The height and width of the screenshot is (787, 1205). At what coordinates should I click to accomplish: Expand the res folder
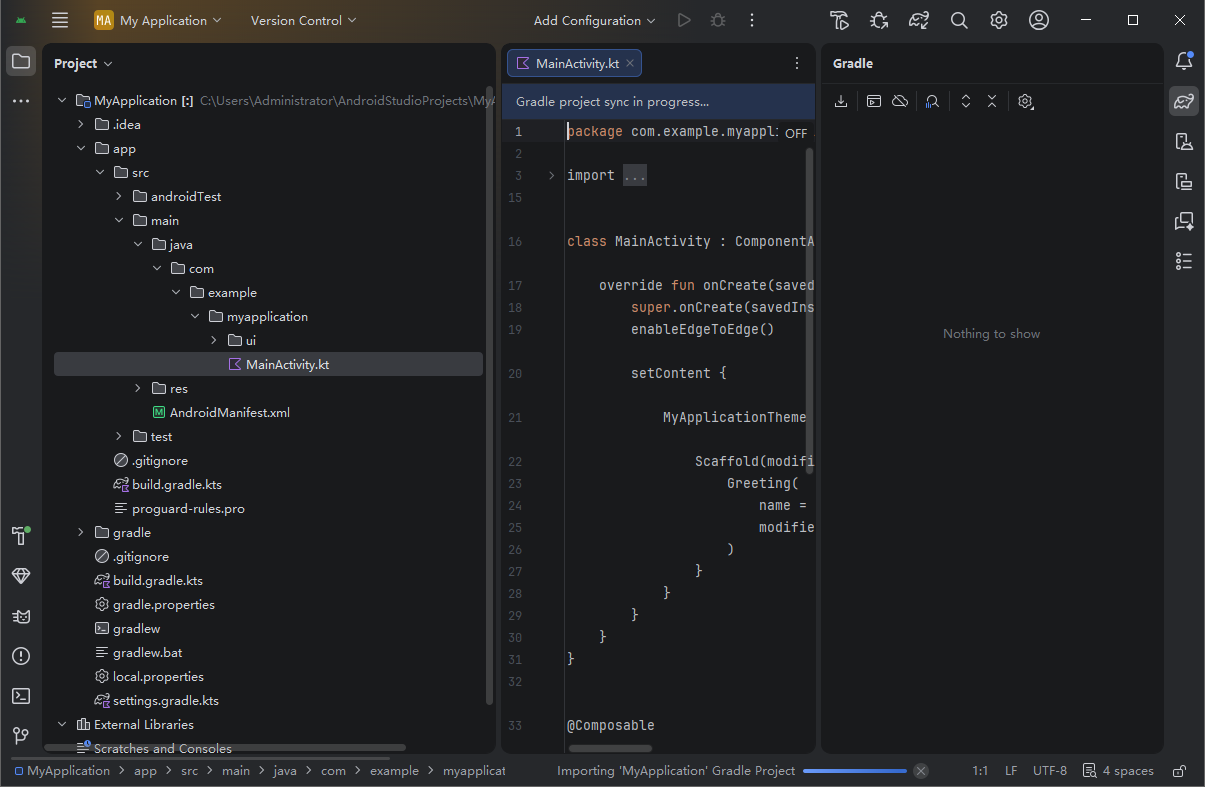click(x=138, y=389)
